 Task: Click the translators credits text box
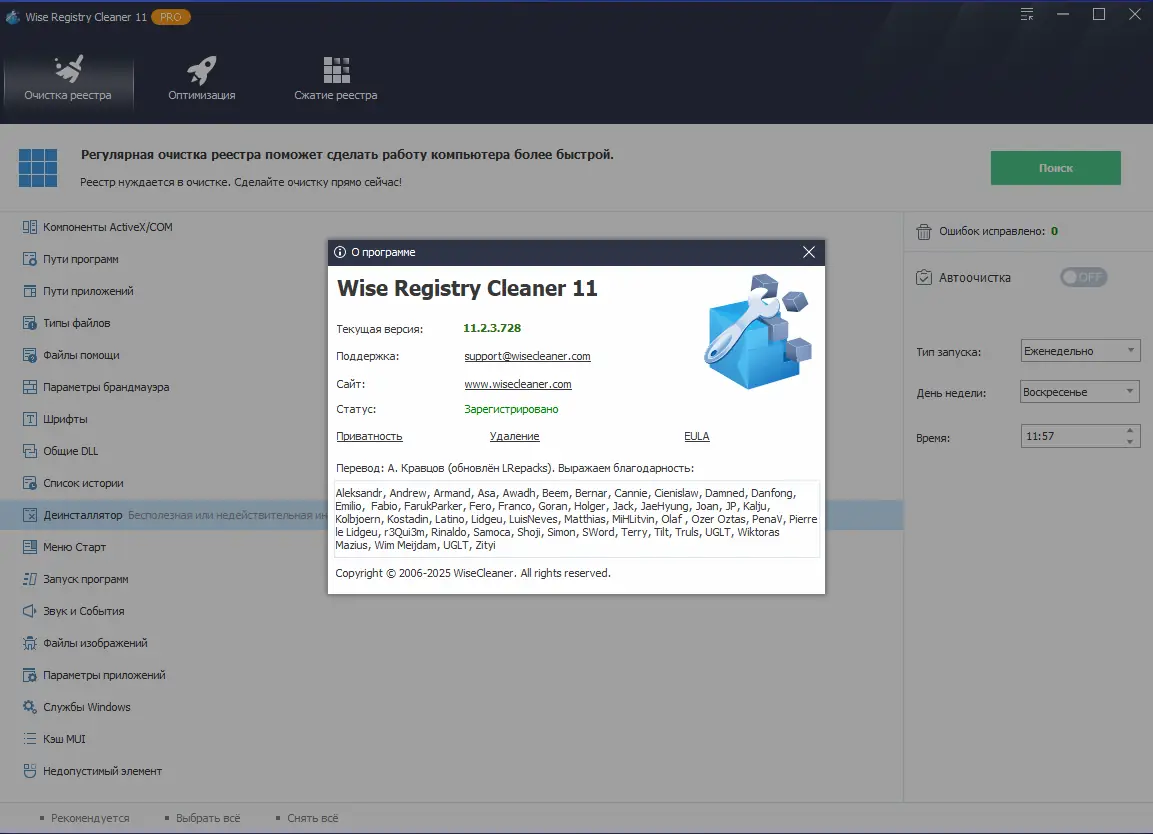click(x=576, y=519)
